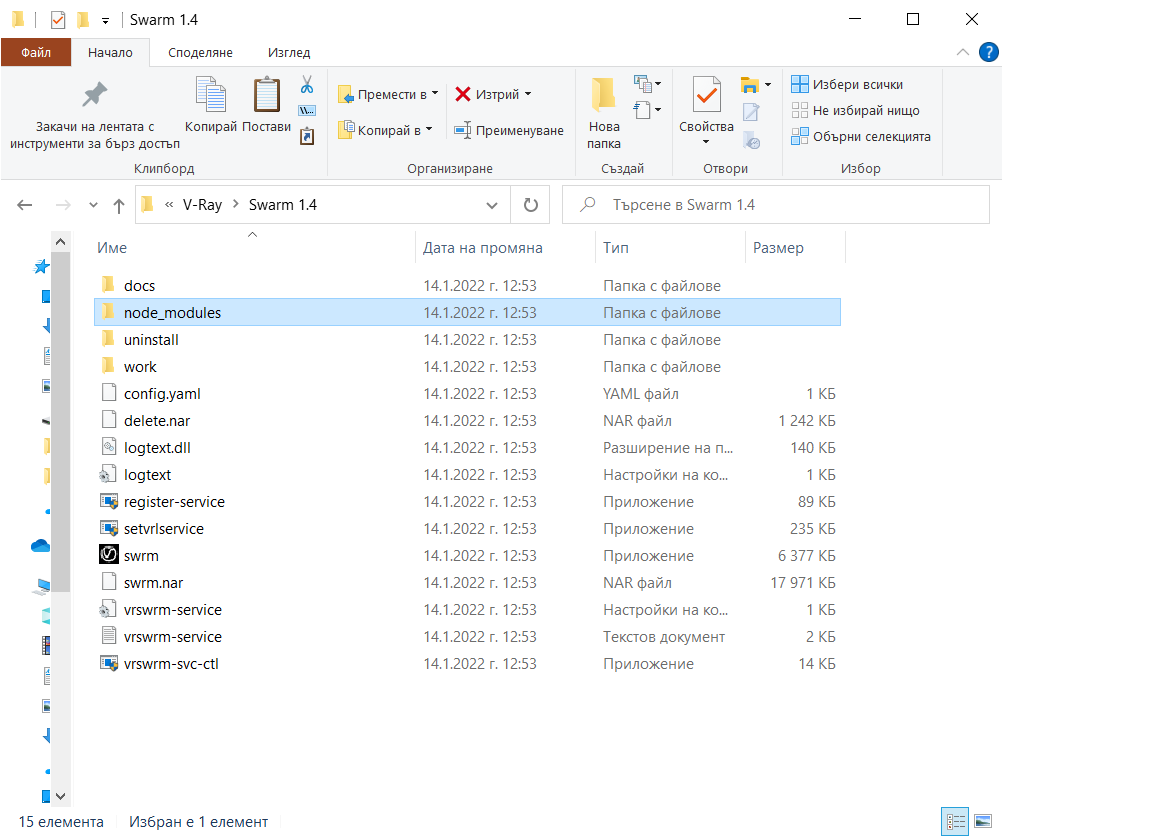The image size is (1152, 837).
Task: Select the uninstall folder
Action: (x=467, y=340)
